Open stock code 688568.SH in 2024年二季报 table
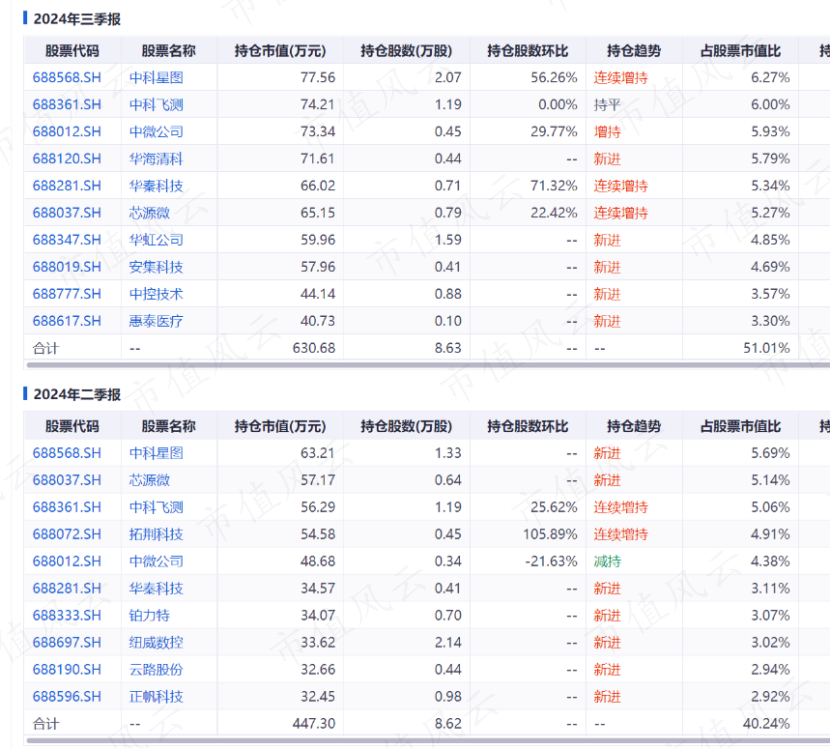The width and height of the screenshot is (830, 748). 67,453
